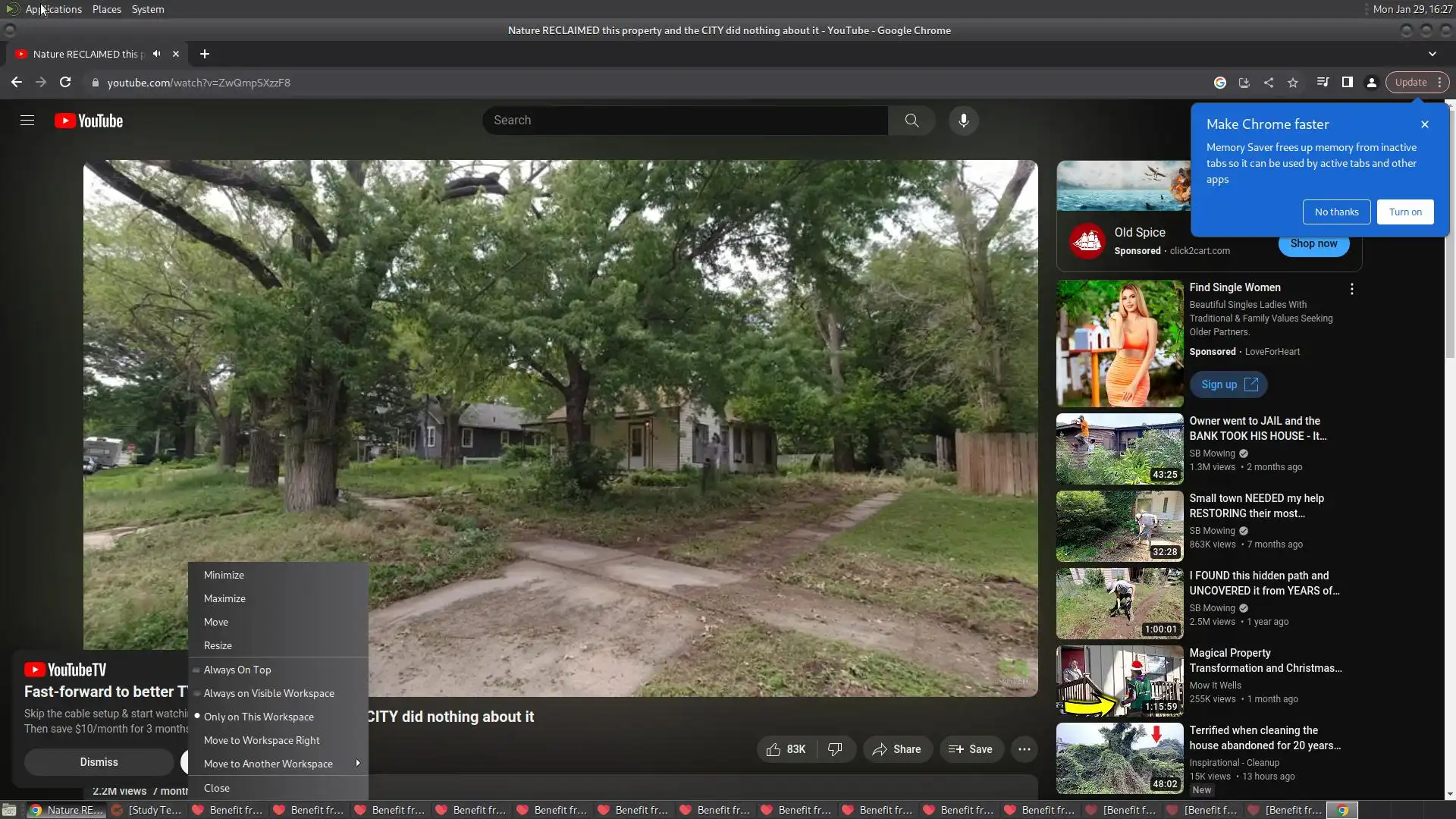
Task: Reload the page with the refresh icon
Action: [65, 83]
